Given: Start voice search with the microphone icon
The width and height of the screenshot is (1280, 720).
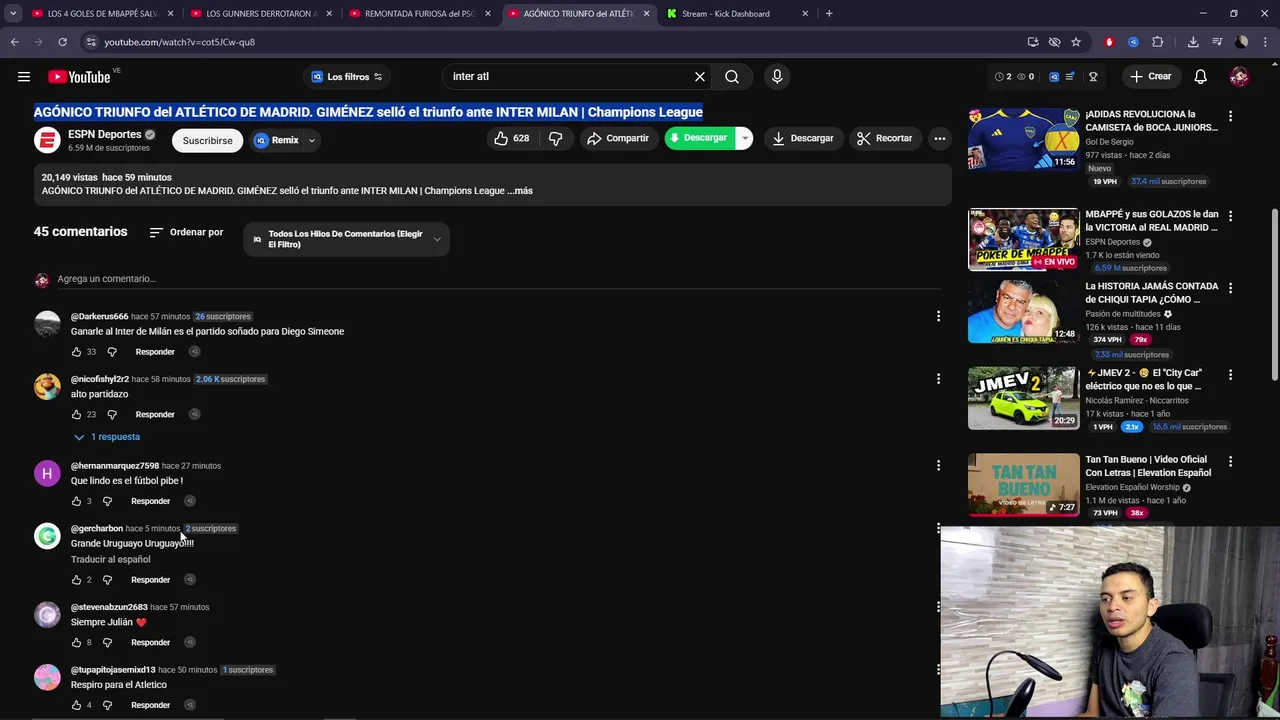Looking at the screenshot, I should 777,76.
